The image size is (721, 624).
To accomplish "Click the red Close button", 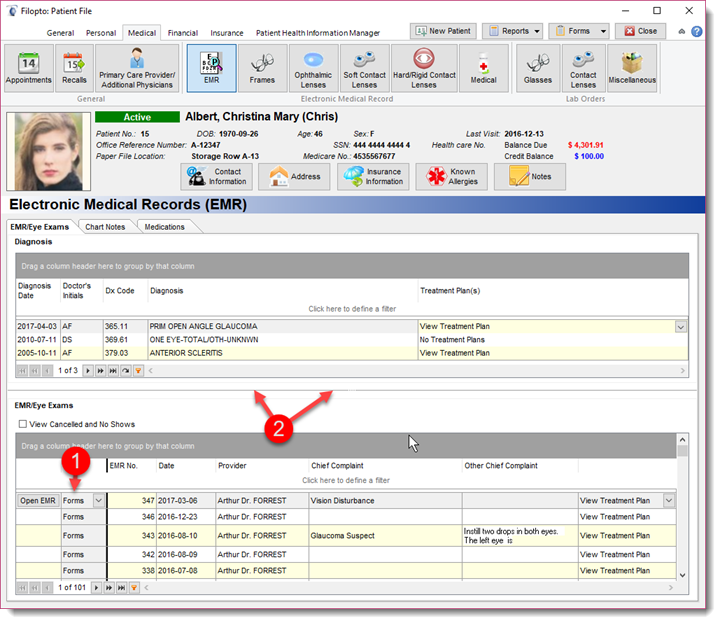I will click(641, 31).
